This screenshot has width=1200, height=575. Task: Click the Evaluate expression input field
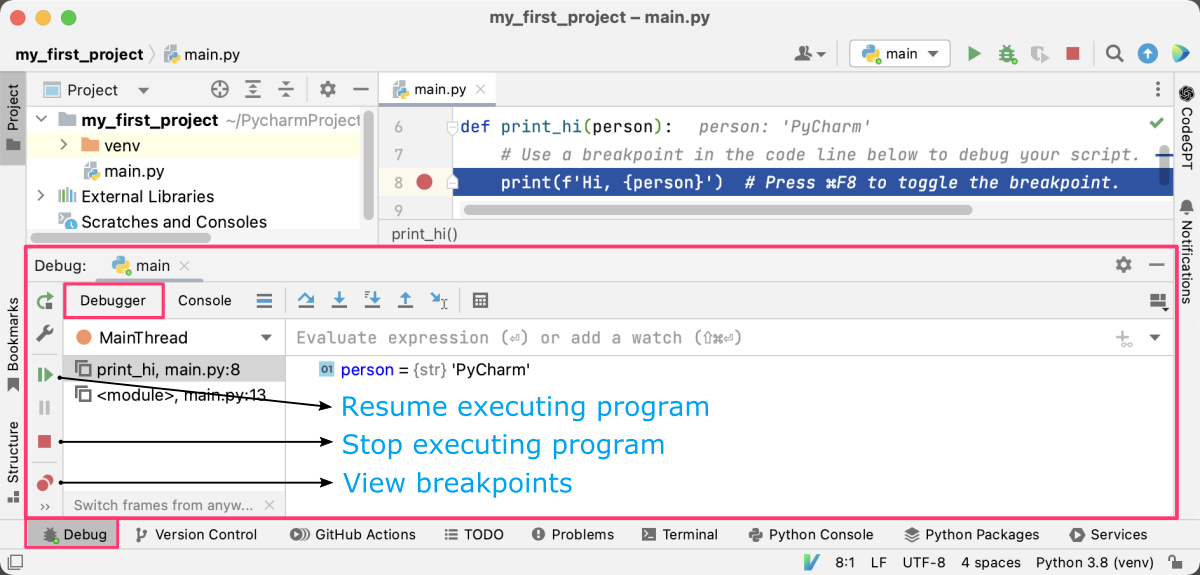click(690, 338)
